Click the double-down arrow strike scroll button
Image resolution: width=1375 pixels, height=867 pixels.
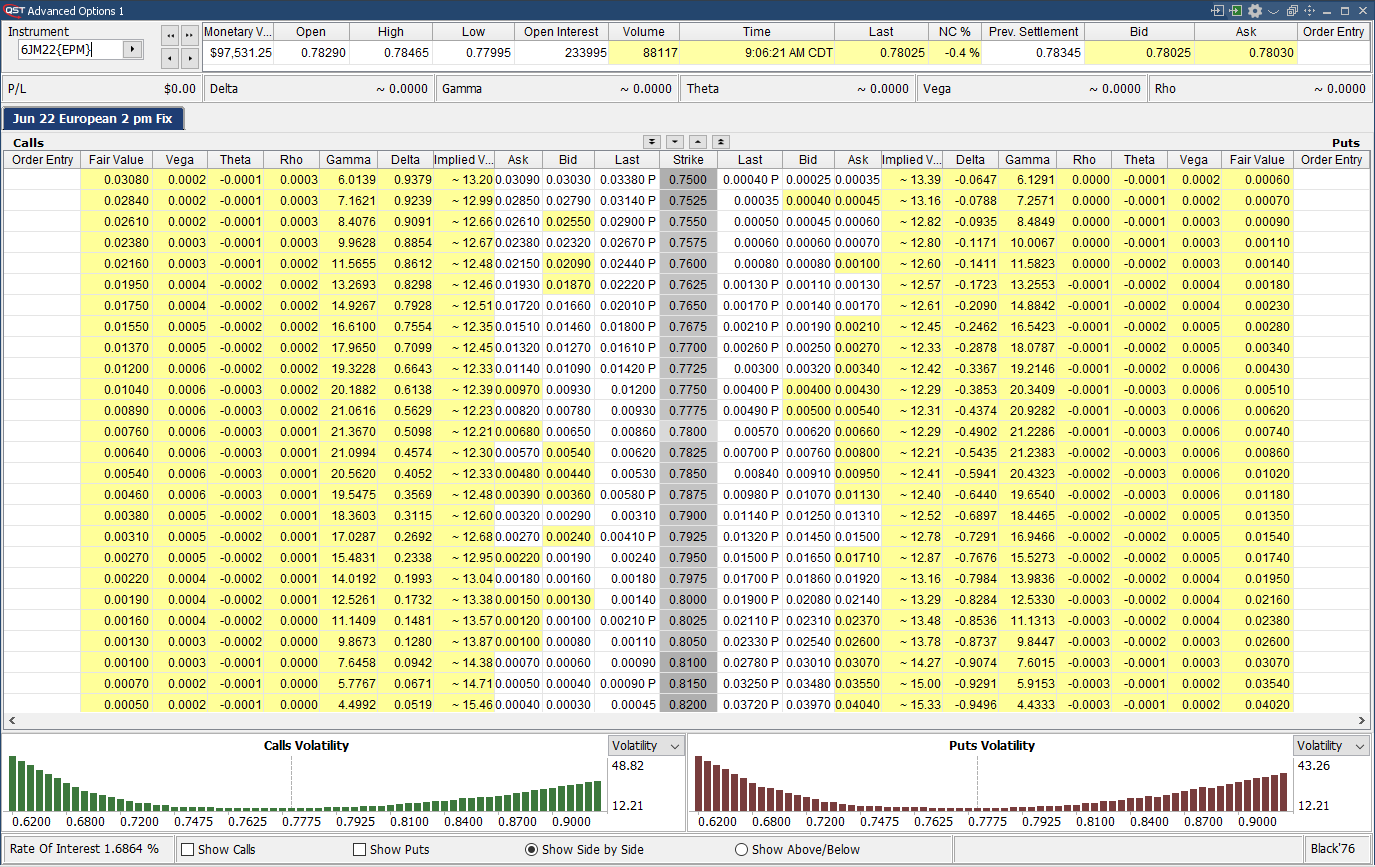coord(652,142)
